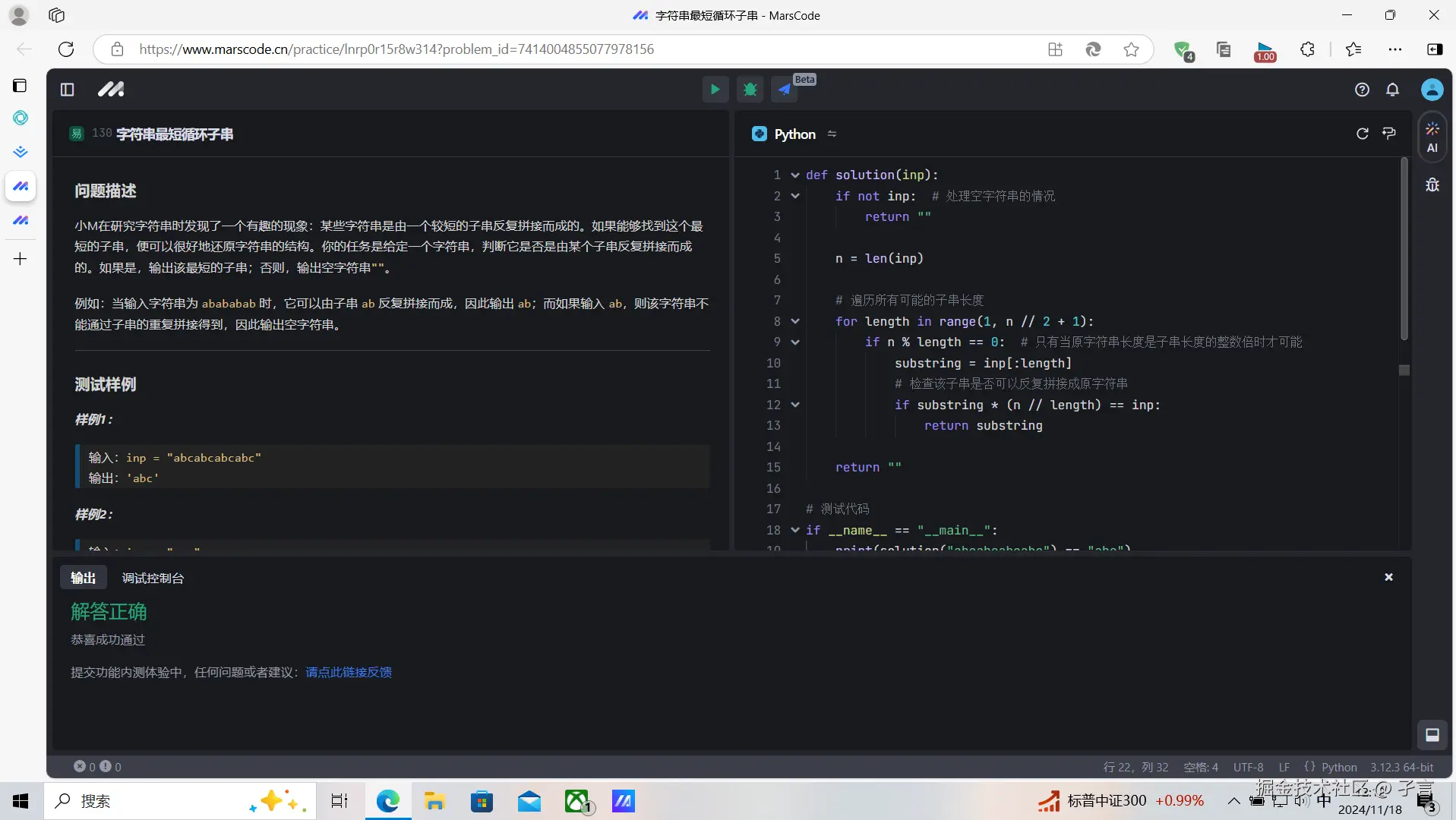The width and height of the screenshot is (1456, 820).
Task: Open the 请点此链接反馈 feedback link
Action: [347, 672]
